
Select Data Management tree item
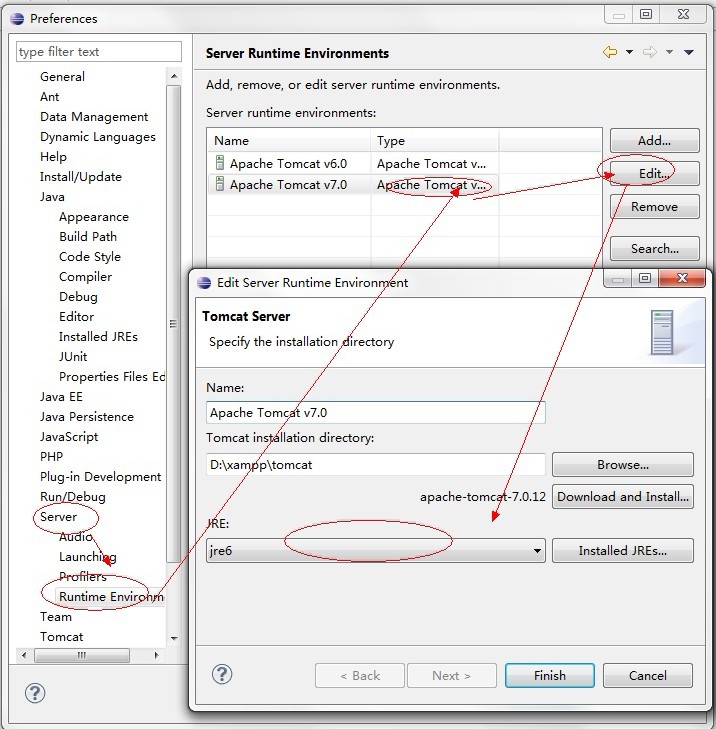[x=94, y=117]
